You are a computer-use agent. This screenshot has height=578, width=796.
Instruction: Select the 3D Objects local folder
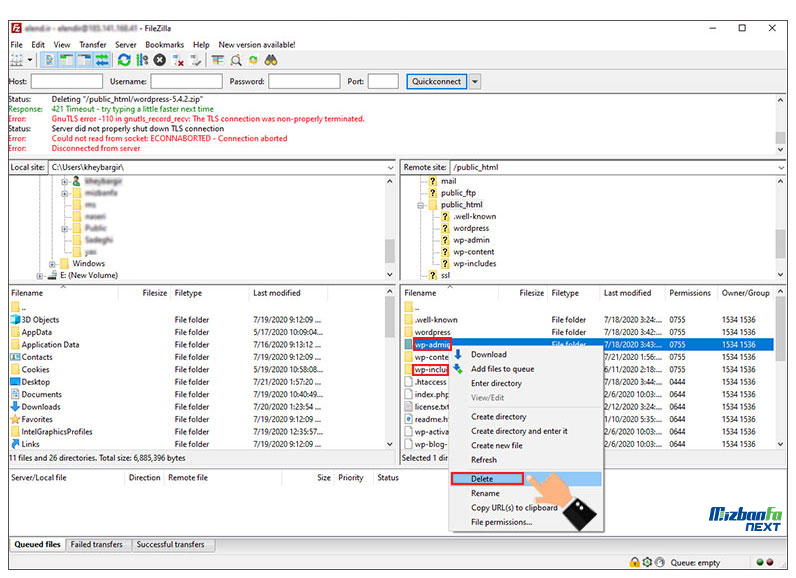click(40, 320)
